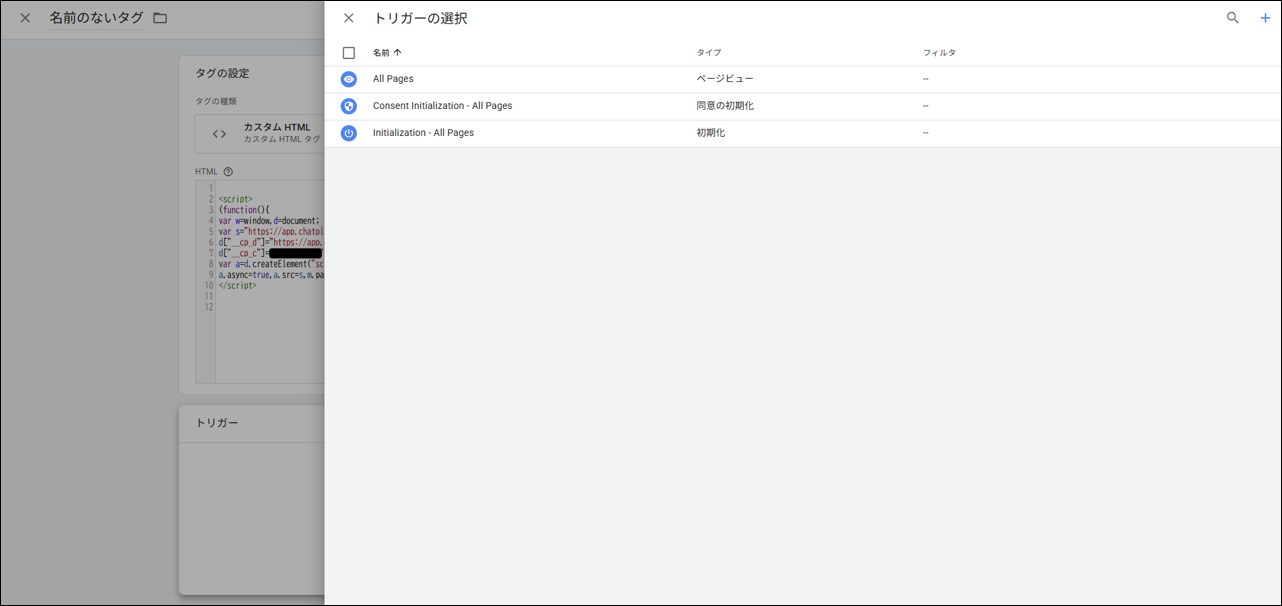Pick Initialization - All Pages trigger
The image size is (1282, 606).
tap(423, 133)
